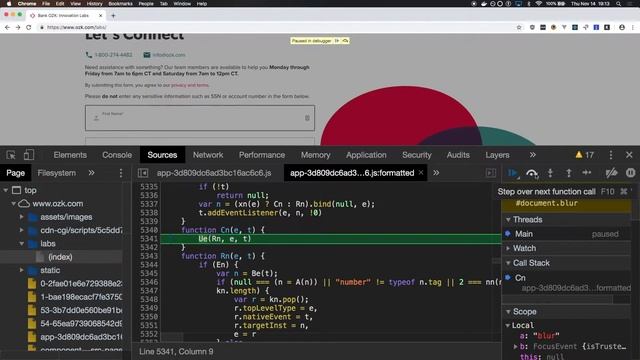Open the Memory tab
Image resolution: width=640 pixels, height=360 pixels.
316,155
